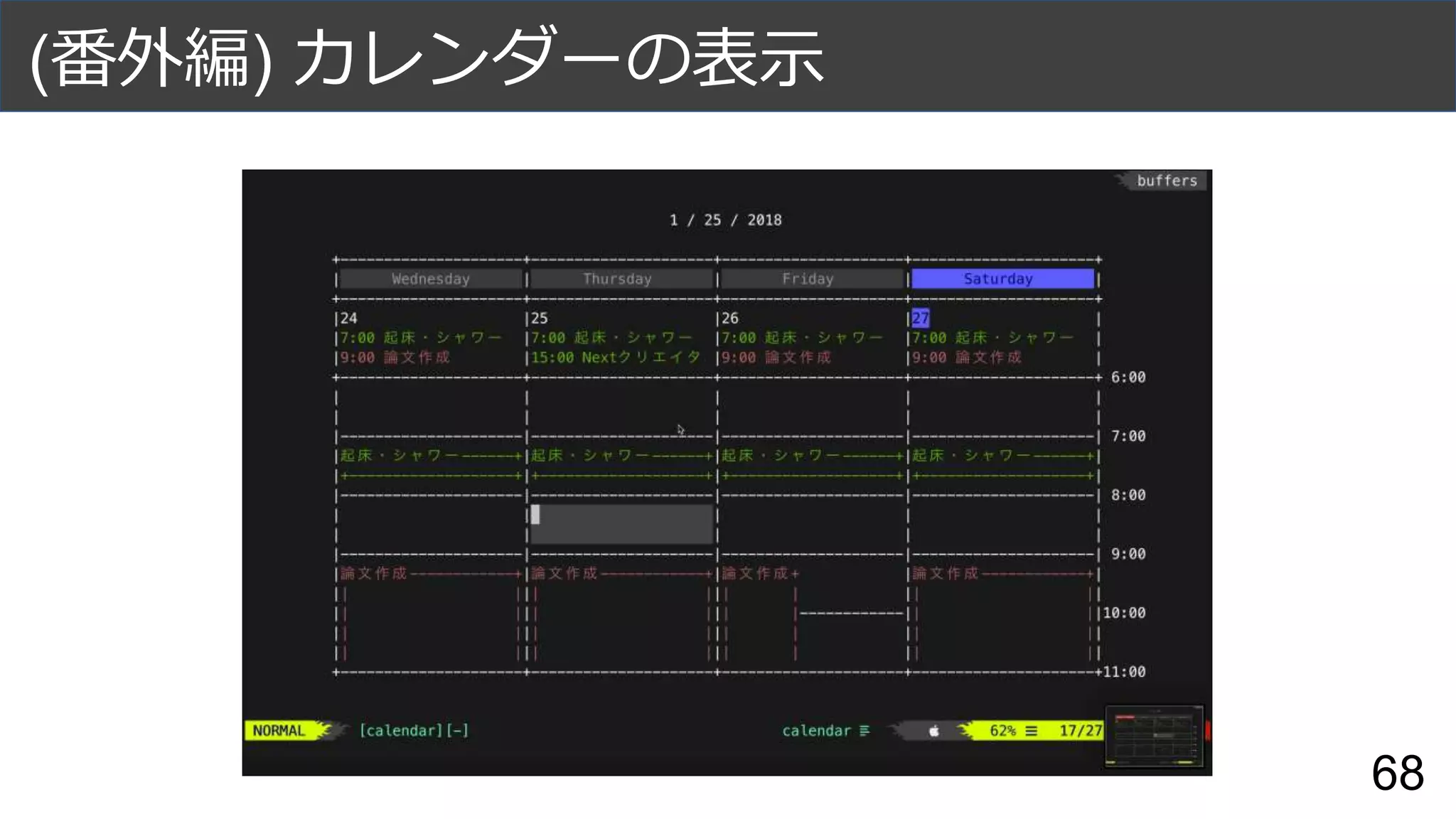Select day number 24

tap(348, 318)
